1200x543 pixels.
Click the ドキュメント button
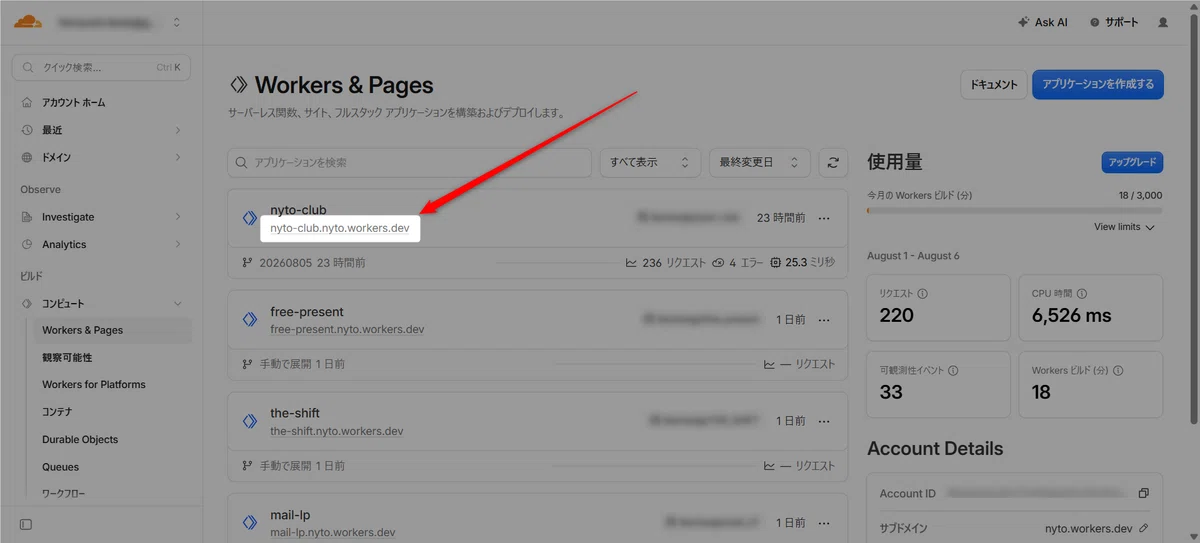click(994, 84)
